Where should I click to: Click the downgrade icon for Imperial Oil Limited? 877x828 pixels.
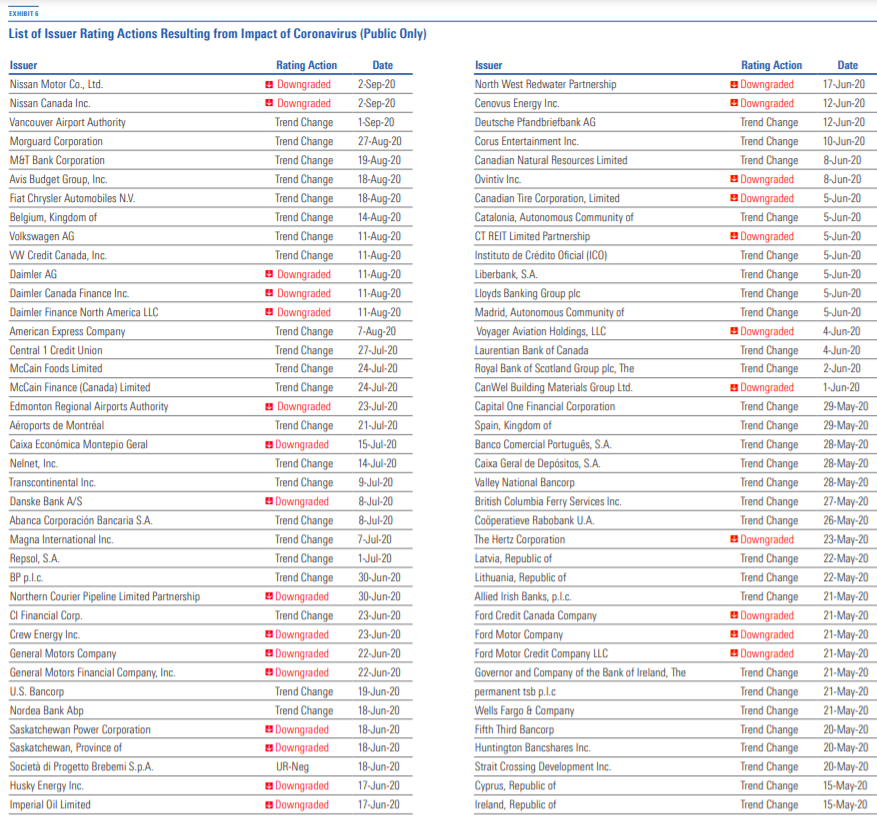click(x=269, y=805)
